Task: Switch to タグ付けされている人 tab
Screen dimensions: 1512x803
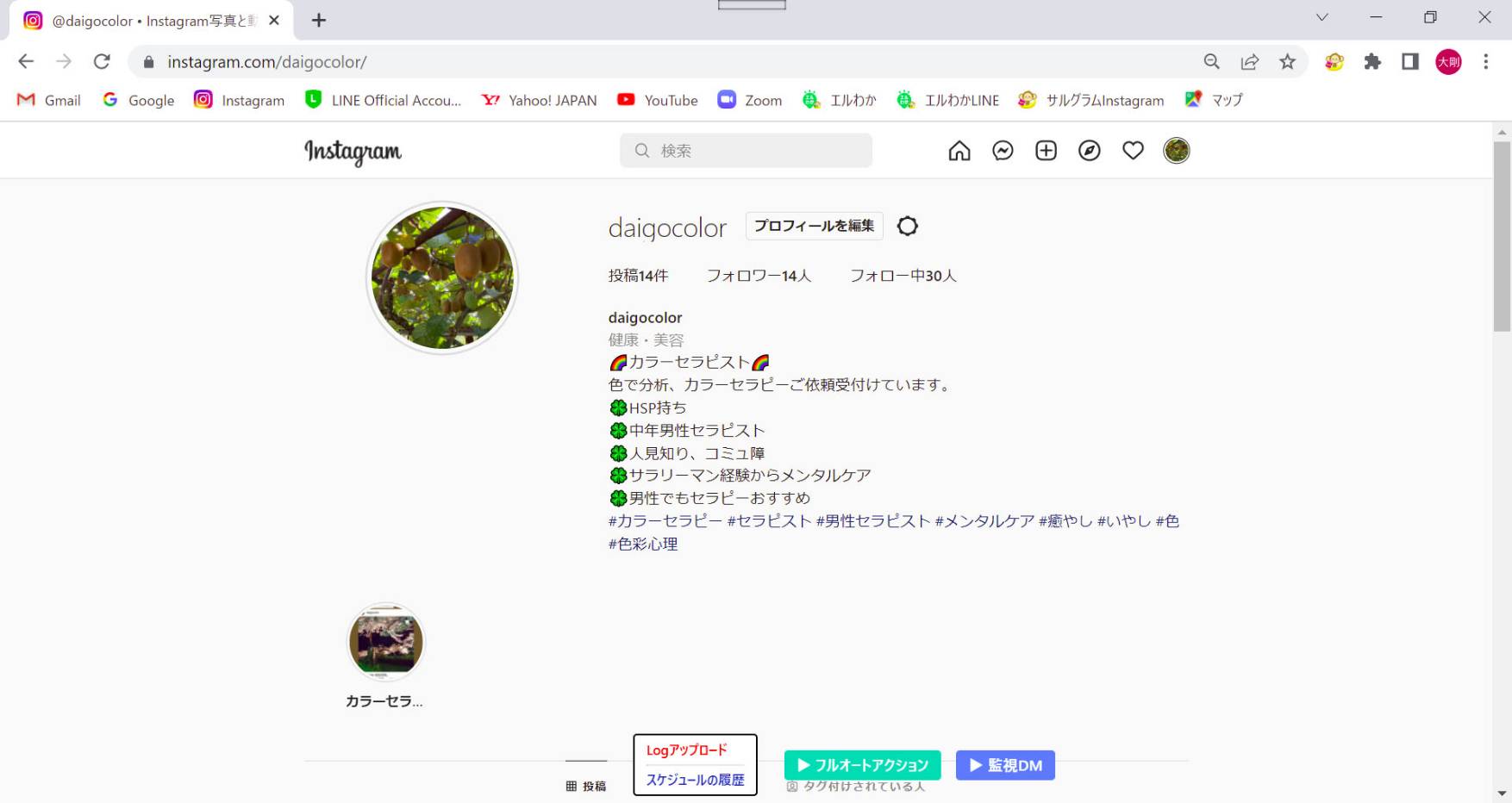Action: (x=855, y=787)
